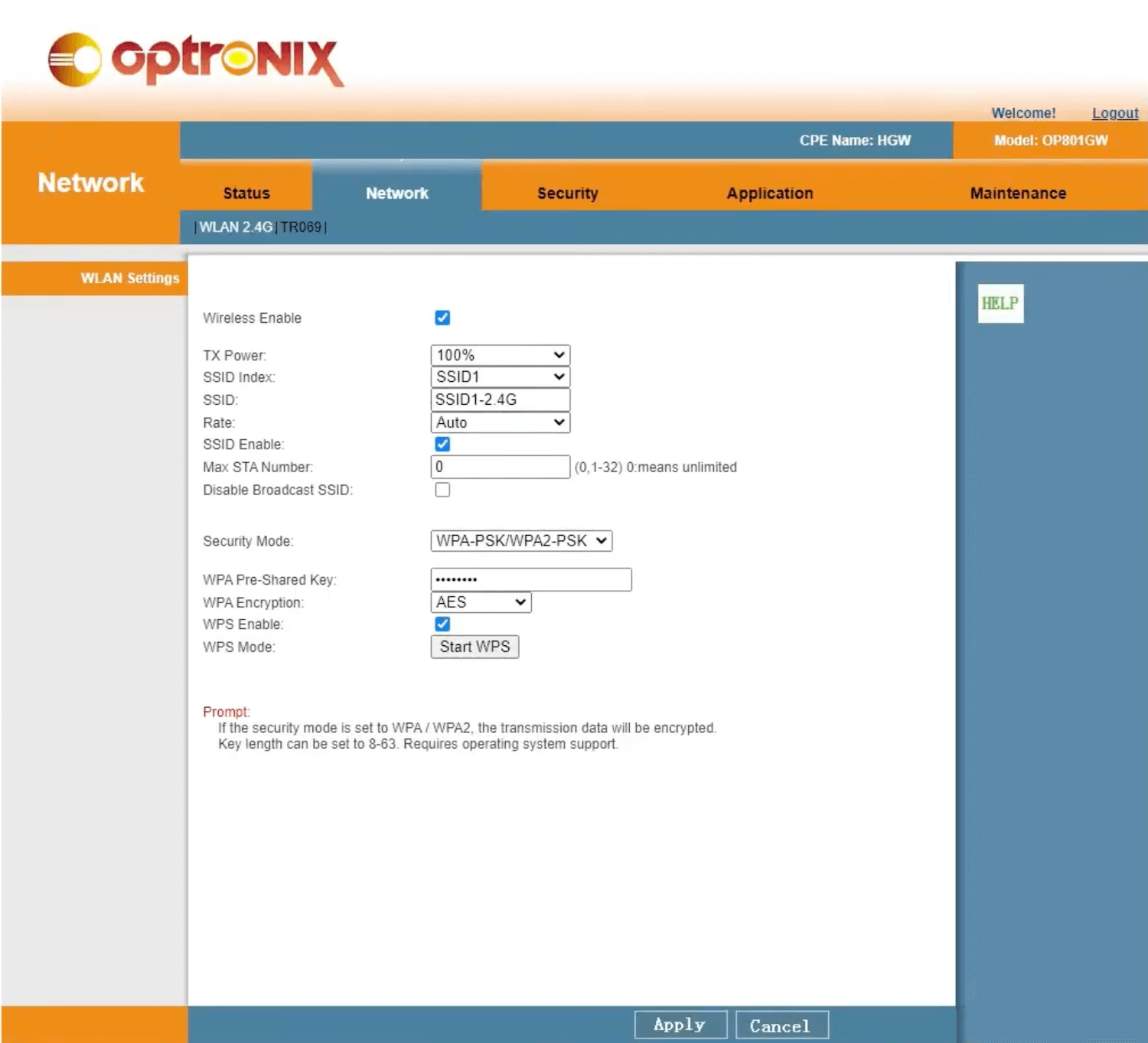Switch to the Status tab
The width and height of the screenshot is (1148, 1043).
click(246, 194)
